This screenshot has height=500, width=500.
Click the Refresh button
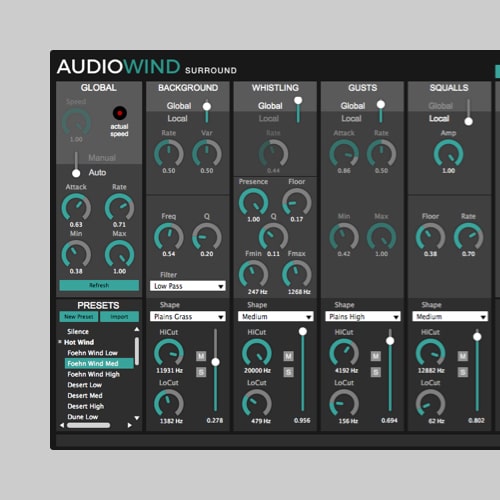[x=99, y=285]
